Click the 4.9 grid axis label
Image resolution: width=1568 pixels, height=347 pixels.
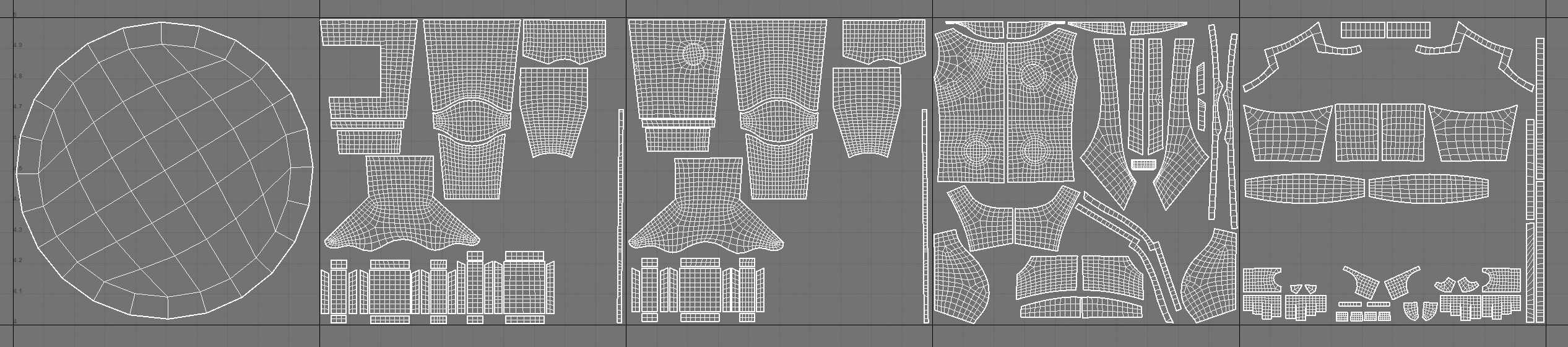pyautogui.click(x=18, y=46)
